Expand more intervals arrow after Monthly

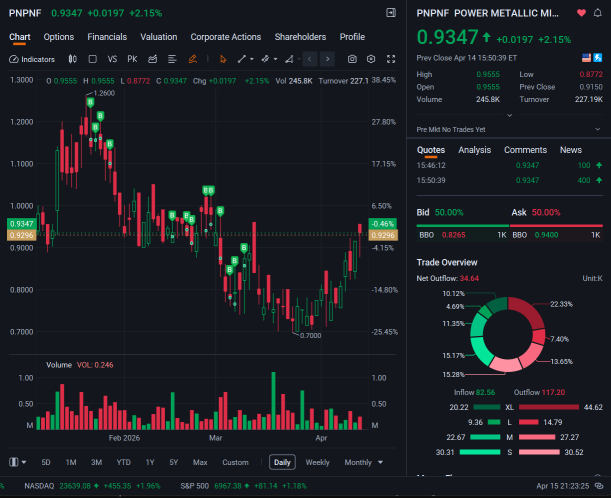pyautogui.click(x=380, y=462)
